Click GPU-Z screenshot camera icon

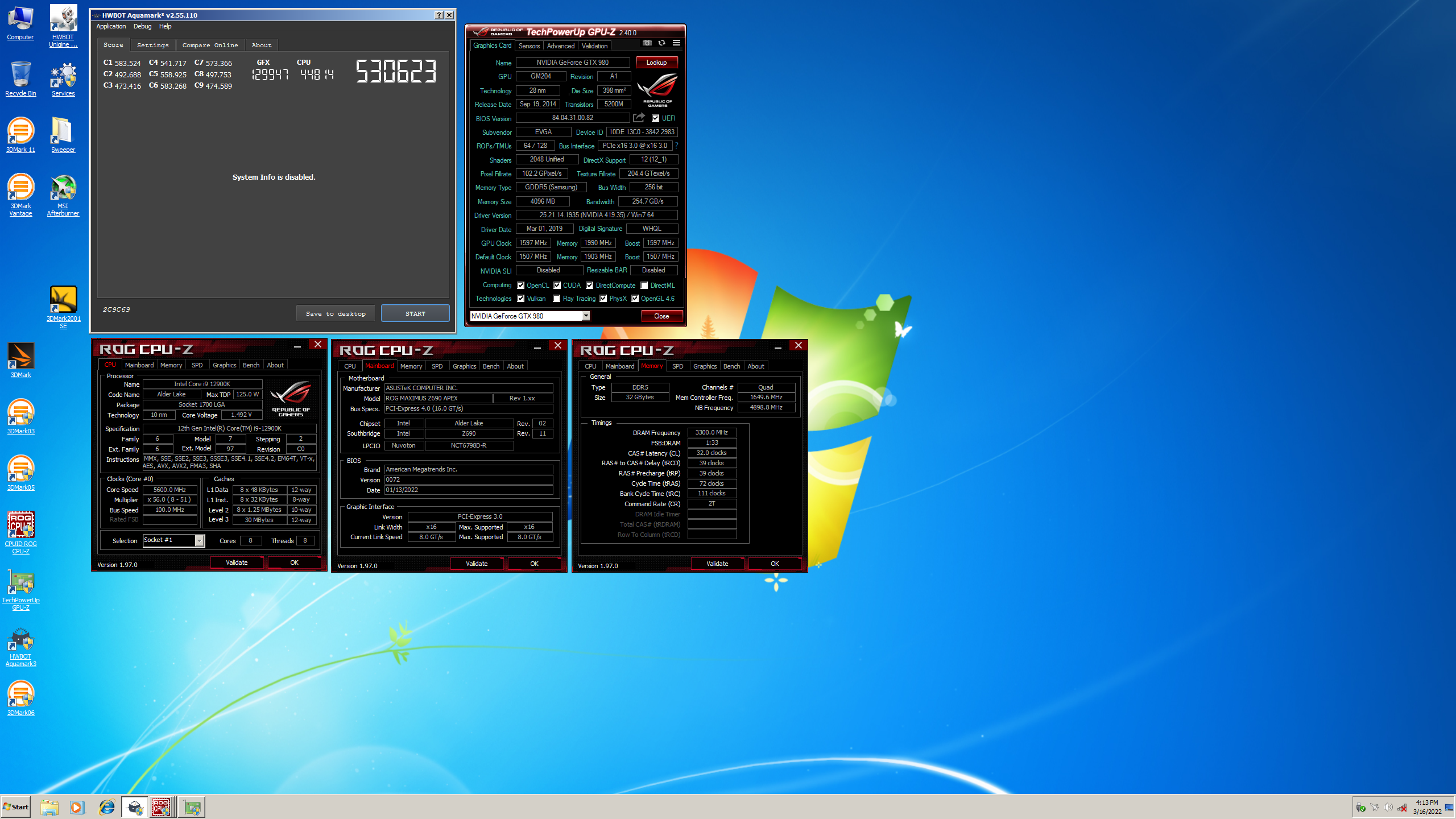click(647, 43)
